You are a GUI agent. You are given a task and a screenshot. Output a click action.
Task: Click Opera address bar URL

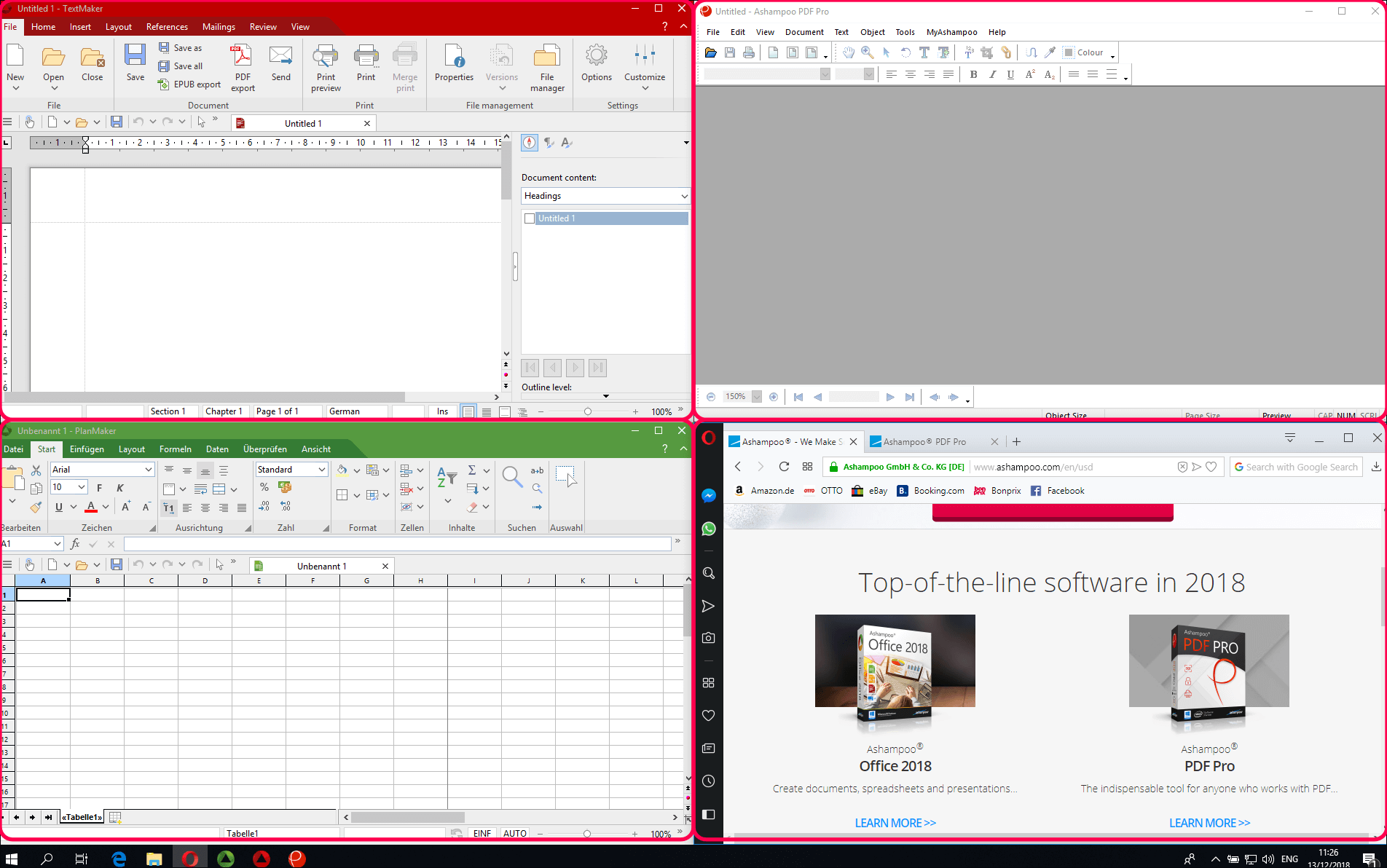[x=1034, y=467]
